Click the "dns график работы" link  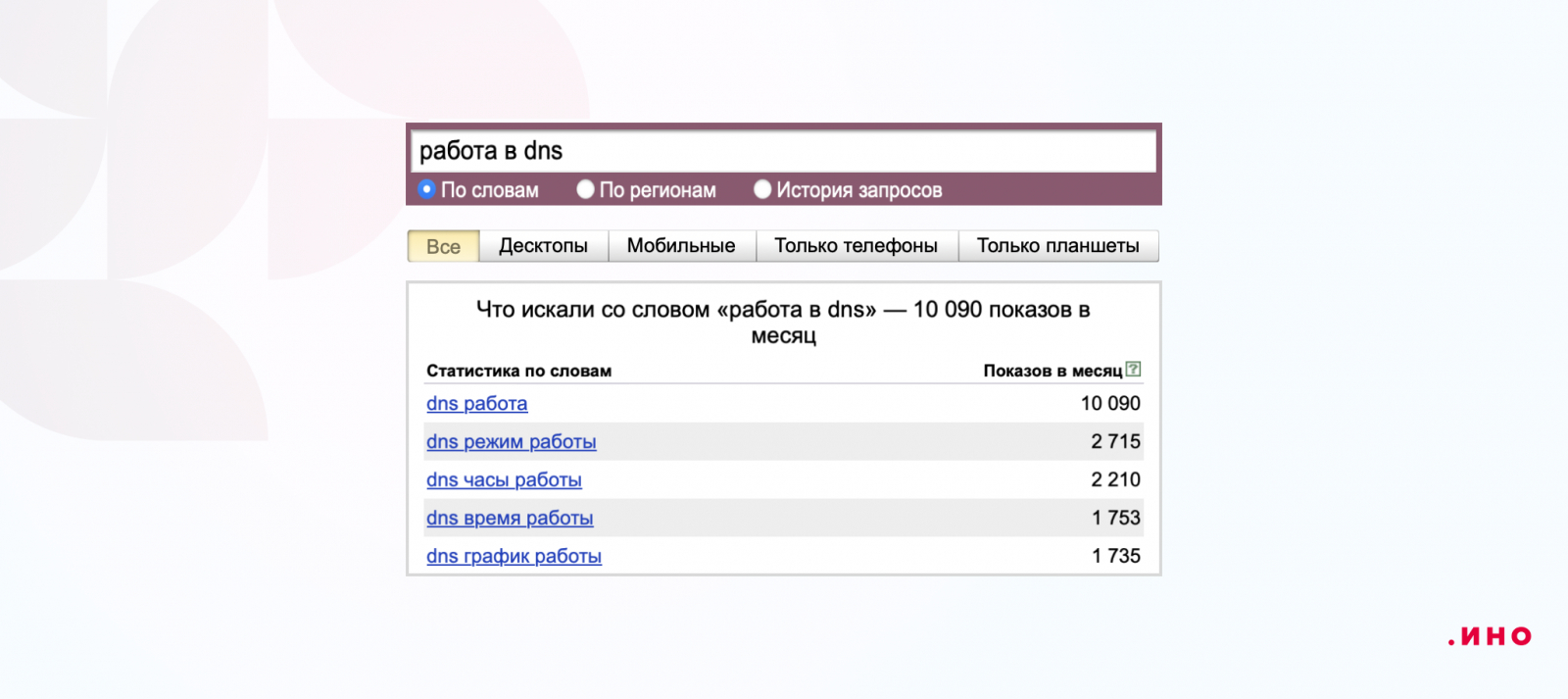coord(514,557)
